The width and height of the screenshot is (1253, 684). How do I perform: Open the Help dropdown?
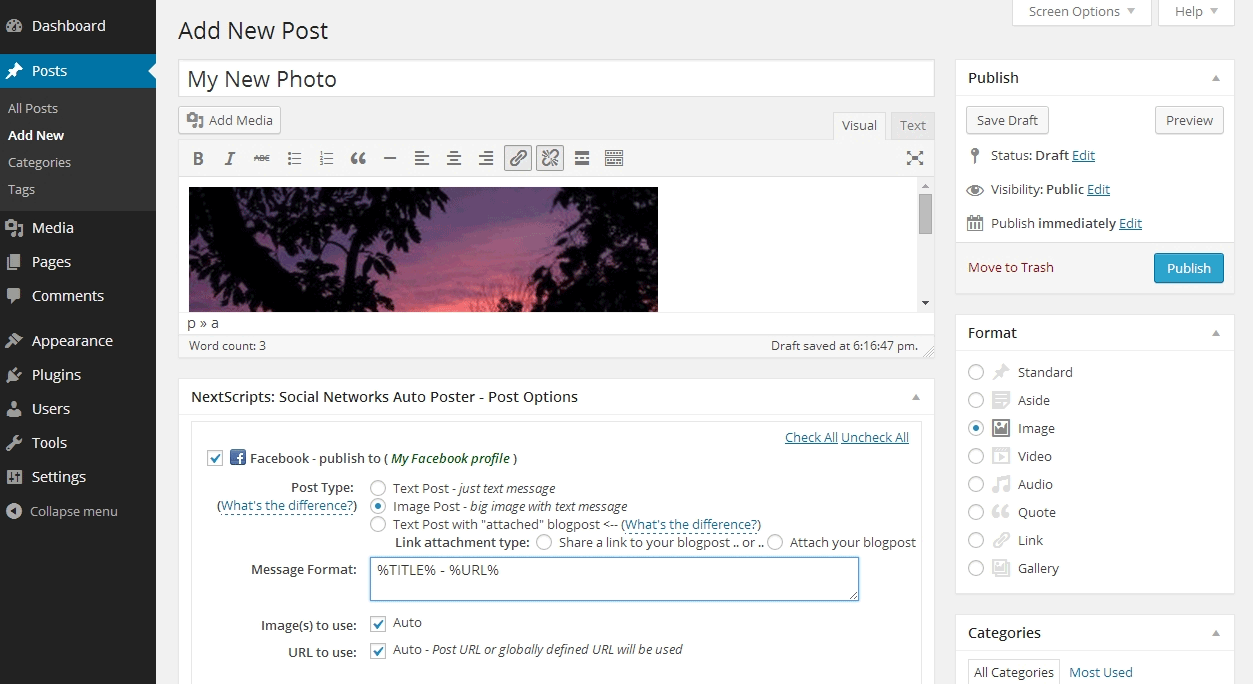1196,12
